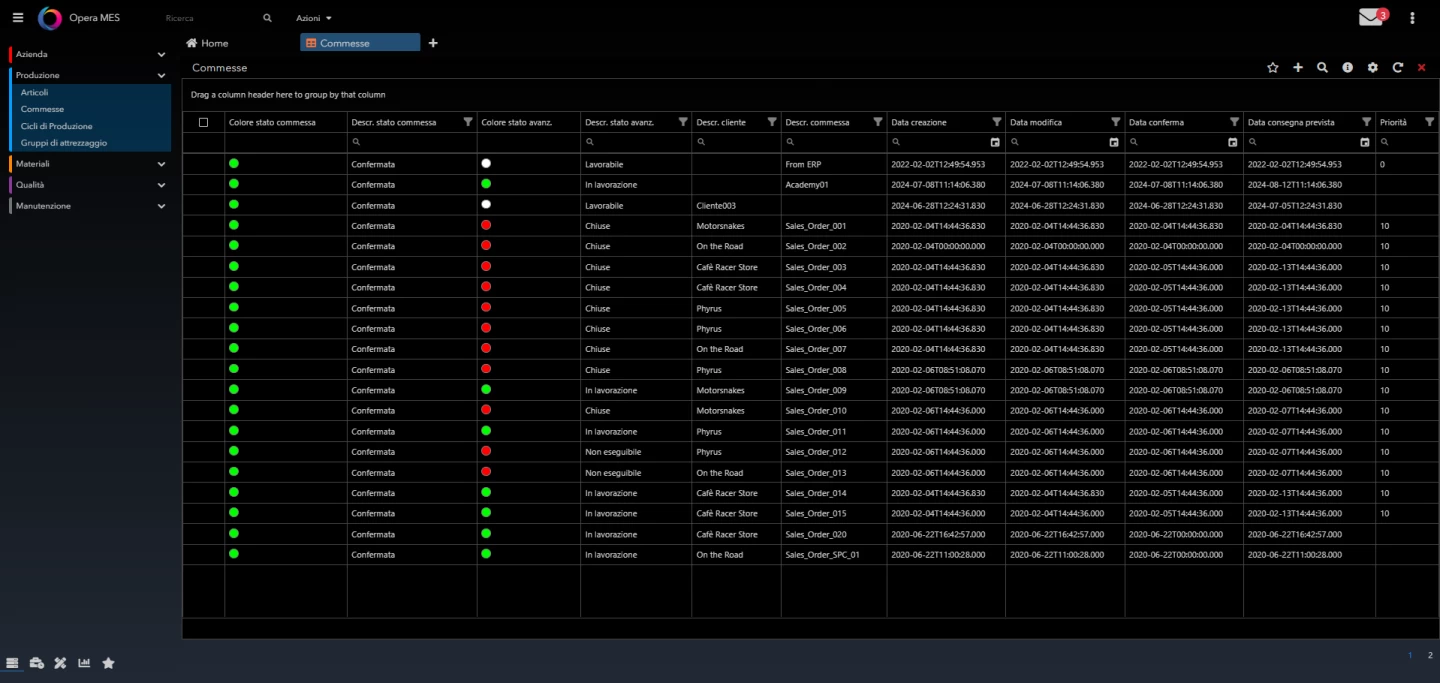Open calendar picker for Data consegna prevista
The height and width of the screenshot is (683, 1440).
[1365, 143]
